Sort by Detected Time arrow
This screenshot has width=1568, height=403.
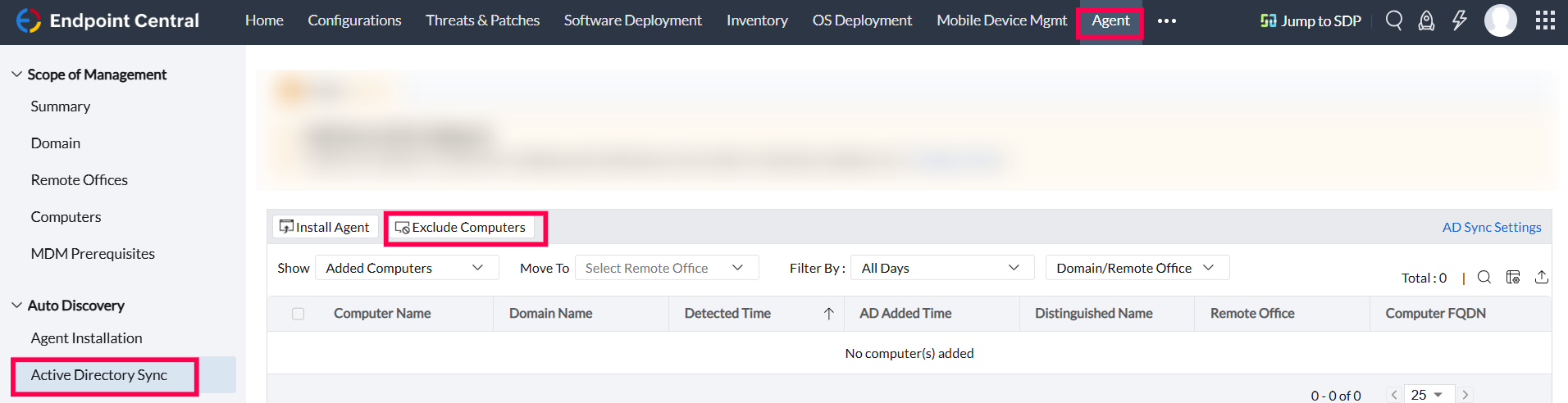pyautogui.click(x=829, y=314)
